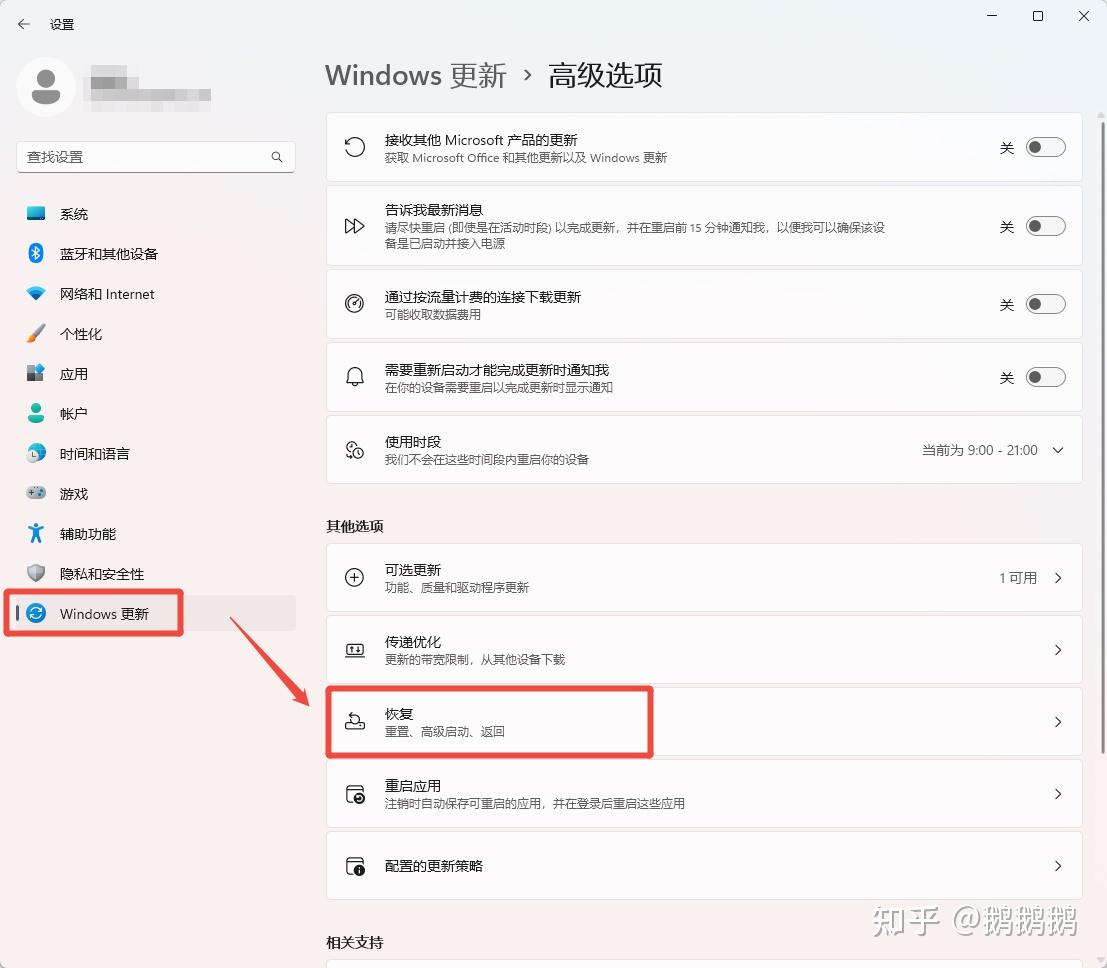Open 恢复 via its right chevron
Viewport: 1107px width, 968px height.
(x=1058, y=722)
